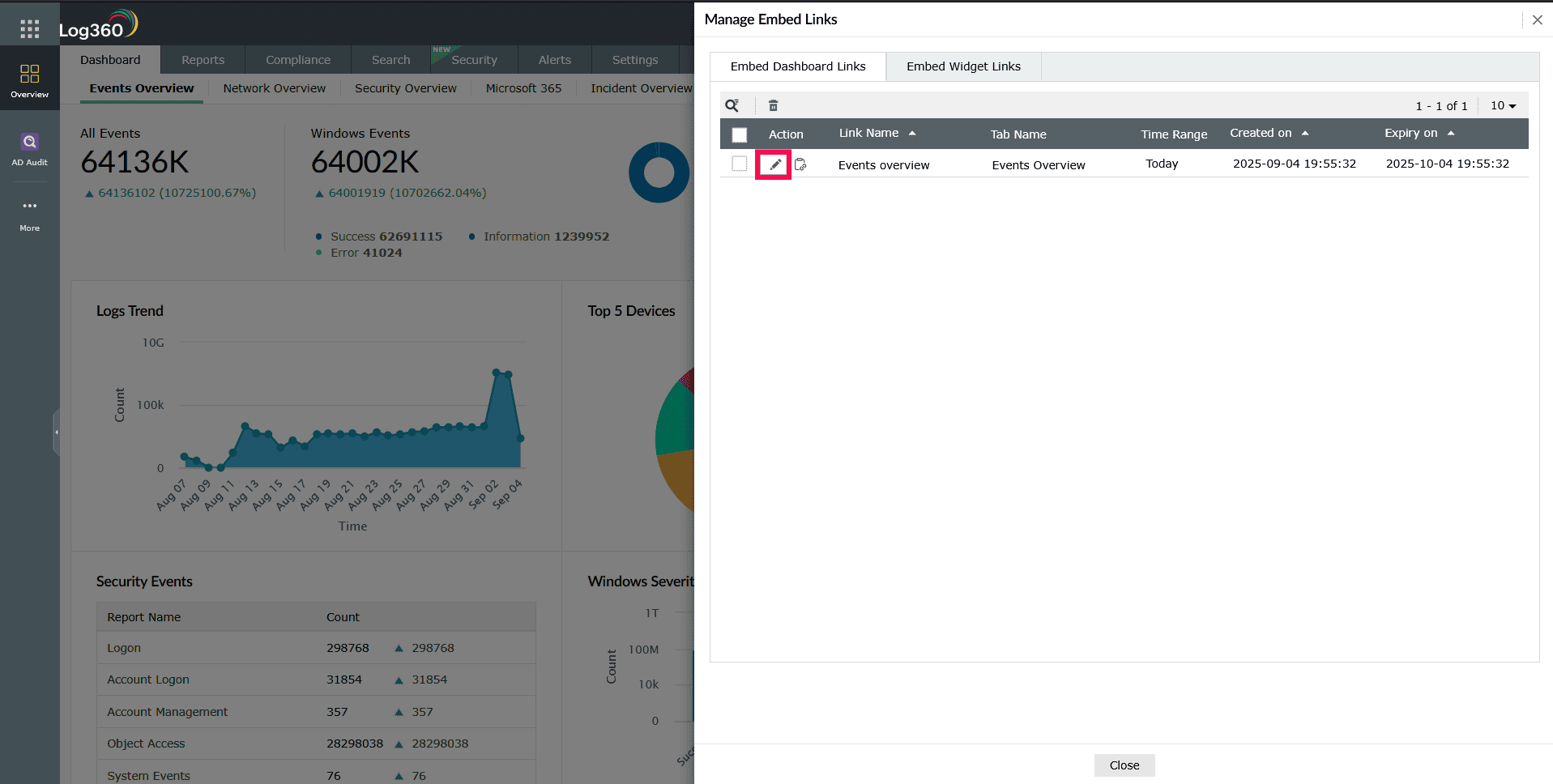Collapse the left sidebar using chevron

pos(58,431)
